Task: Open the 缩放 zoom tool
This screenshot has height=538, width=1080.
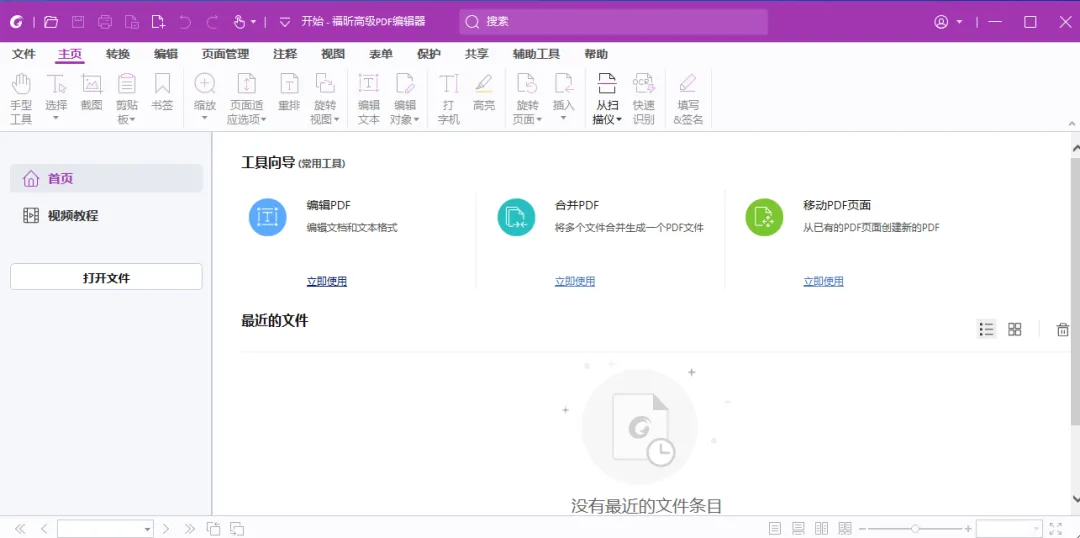Action: pos(205,97)
